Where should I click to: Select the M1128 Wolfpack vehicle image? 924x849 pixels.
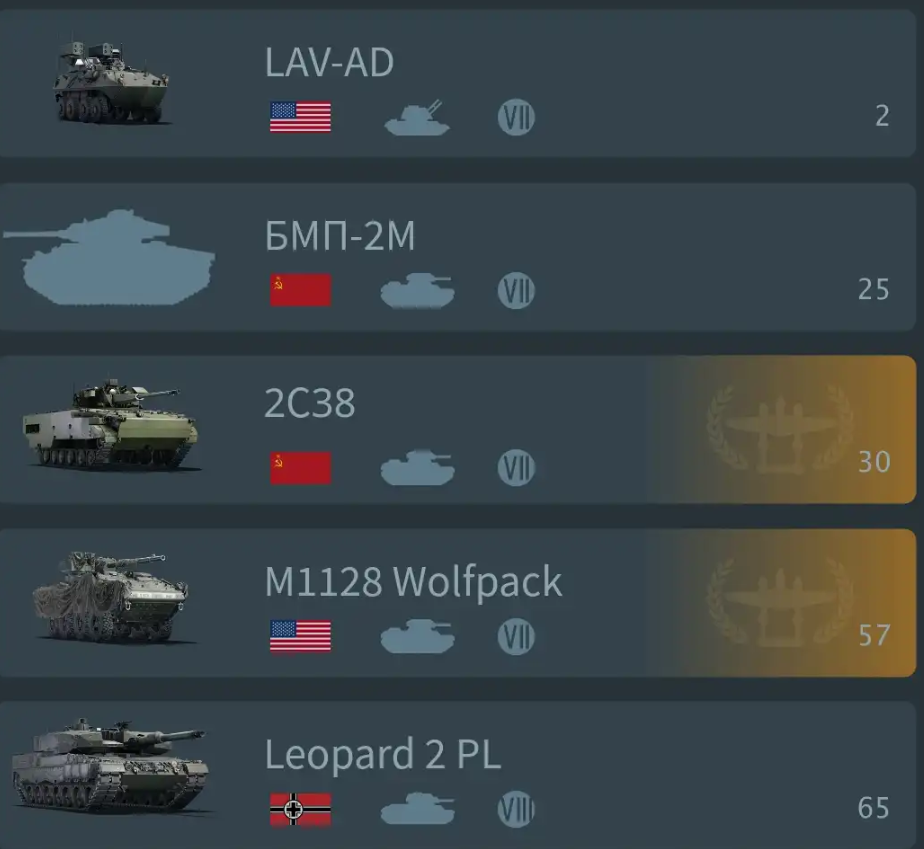click(111, 597)
